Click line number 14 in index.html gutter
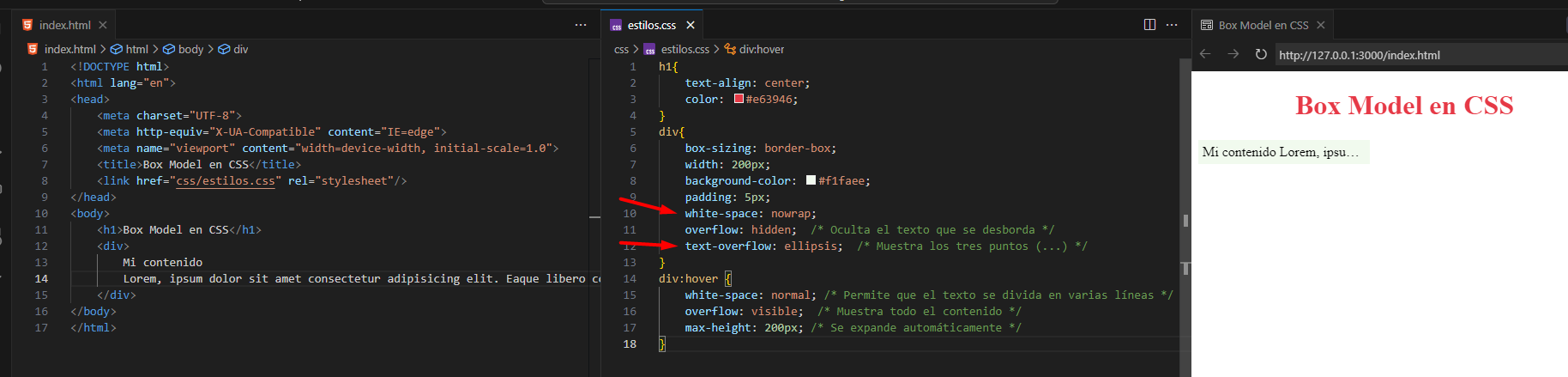1568x377 pixels. pos(41,278)
